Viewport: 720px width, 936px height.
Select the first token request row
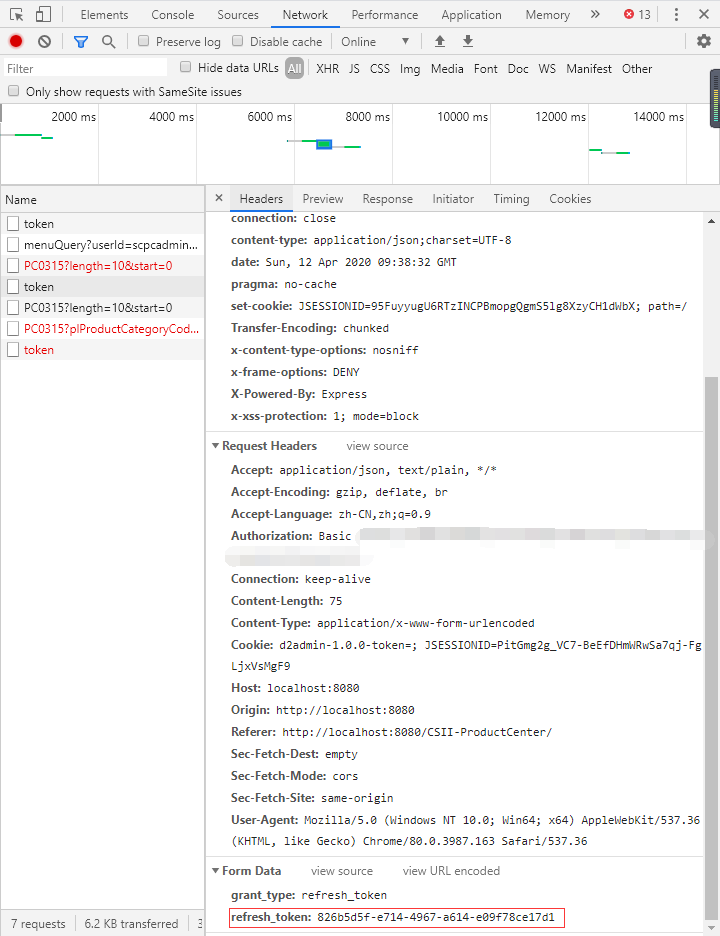coord(102,224)
